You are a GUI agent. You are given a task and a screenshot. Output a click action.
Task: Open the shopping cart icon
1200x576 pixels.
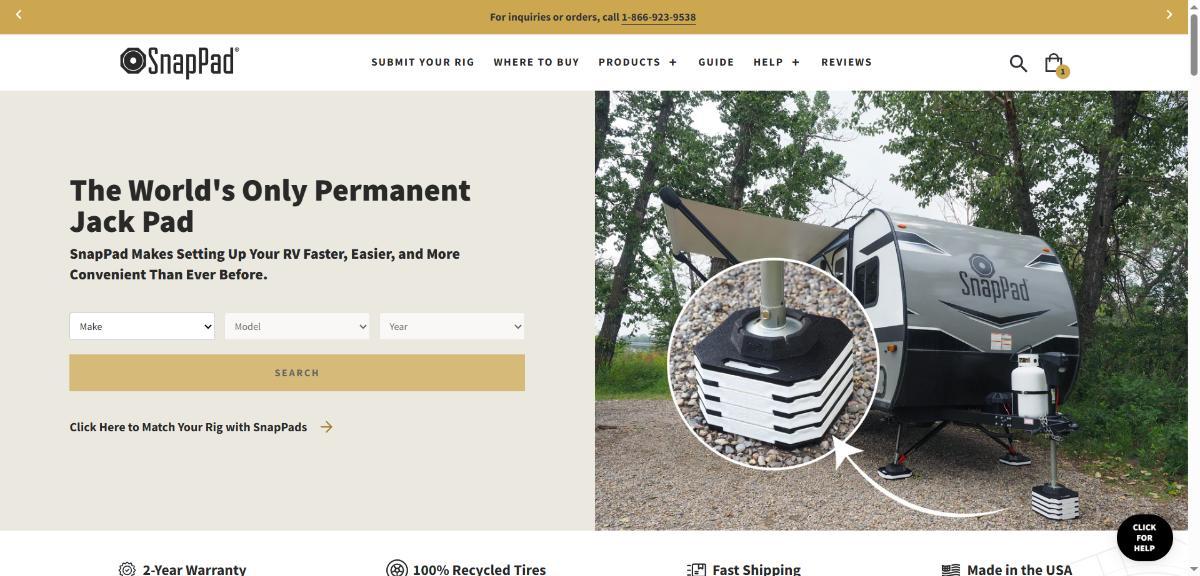click(x=1054, y=63)
